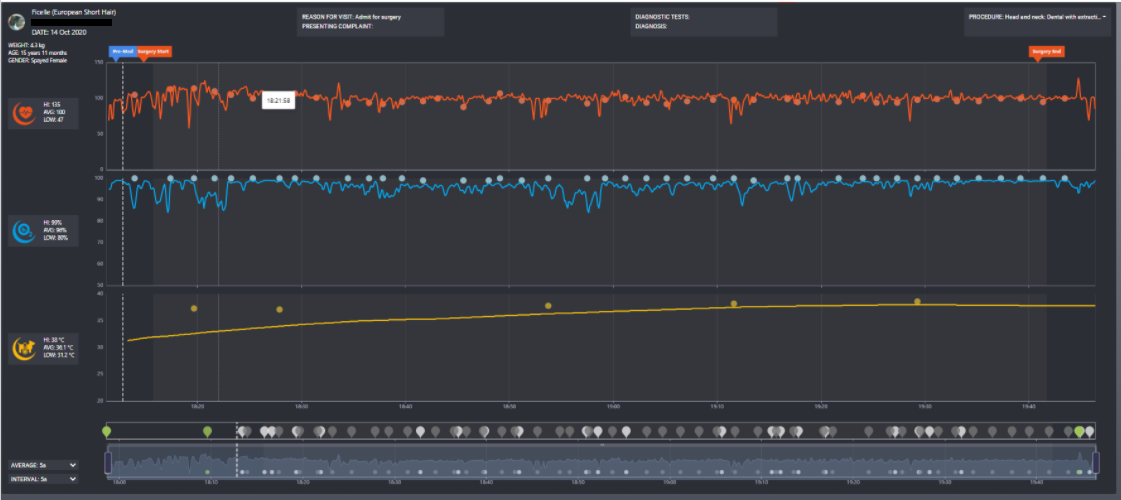Click the last green pin on the event track
Screen dimensions: 1121x500
click(x=1079, y=431)
